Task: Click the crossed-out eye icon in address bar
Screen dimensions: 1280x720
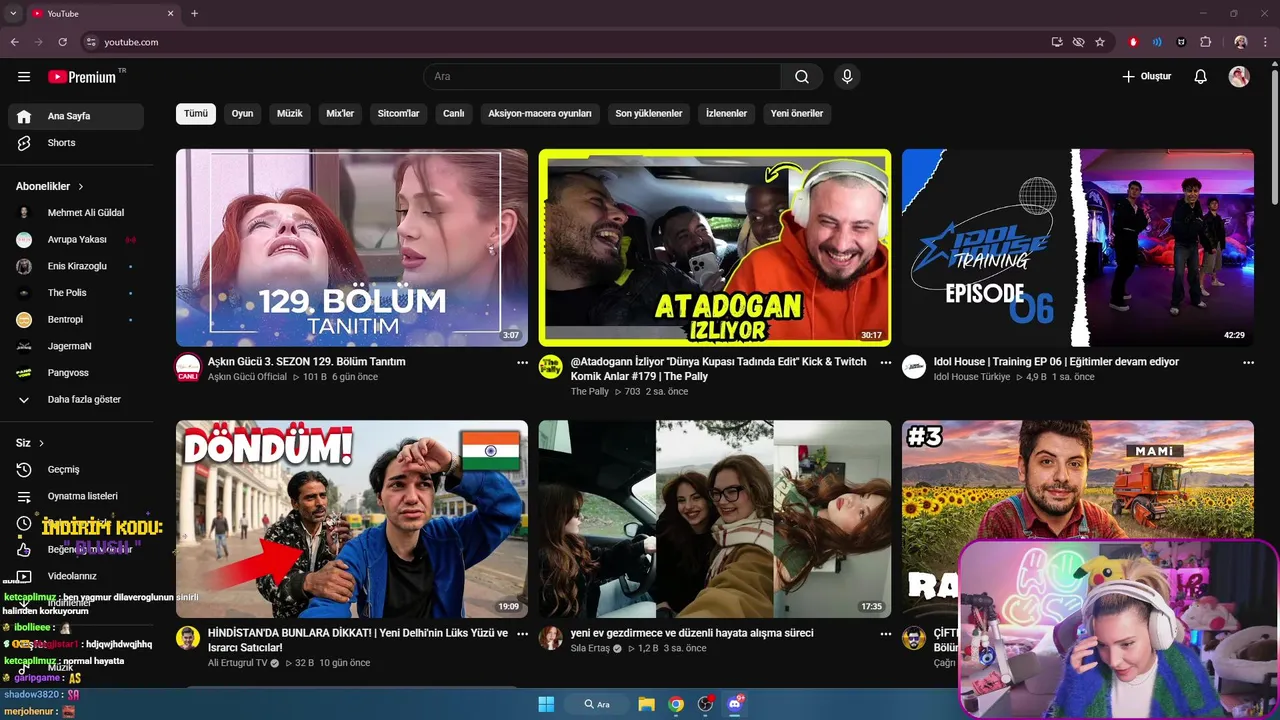Action: [x=1078, y=42]
